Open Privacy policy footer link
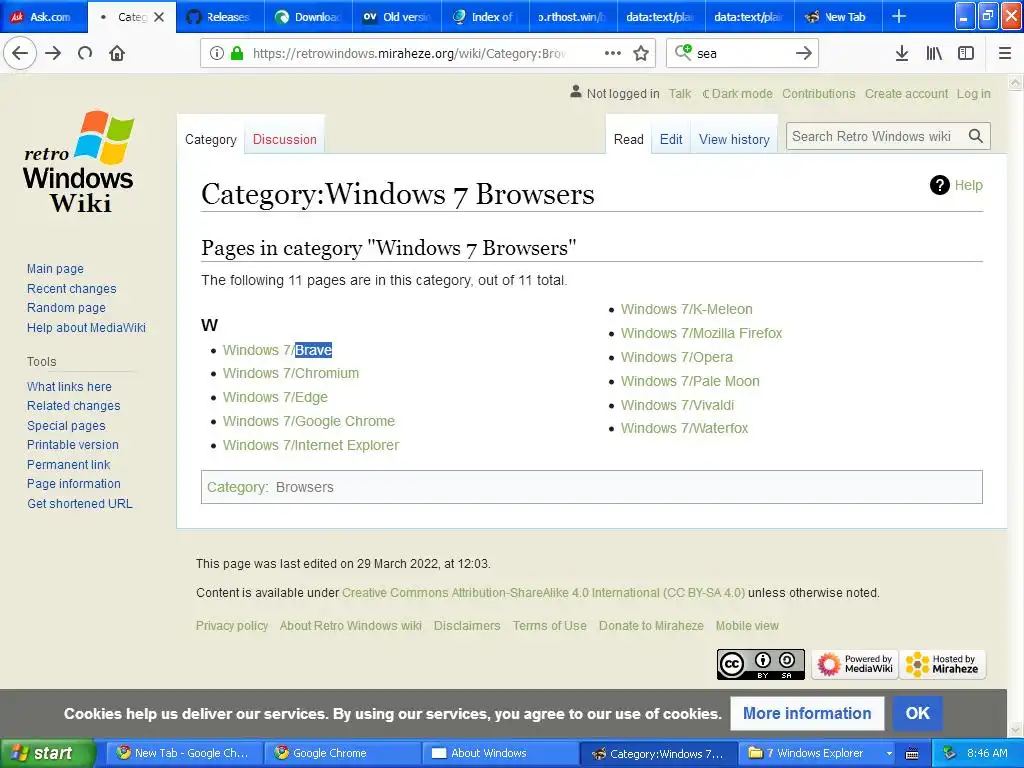The image size is (1024, 768). (x=232, y=626)
